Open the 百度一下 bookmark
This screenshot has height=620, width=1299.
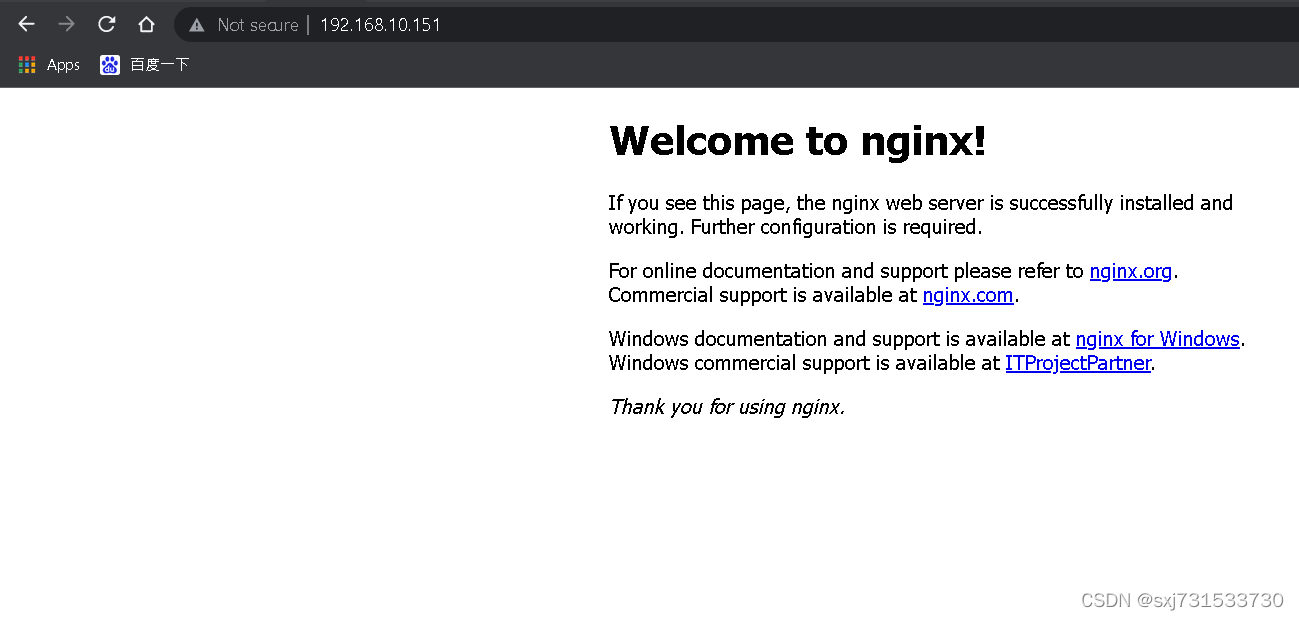click(145, 65)
